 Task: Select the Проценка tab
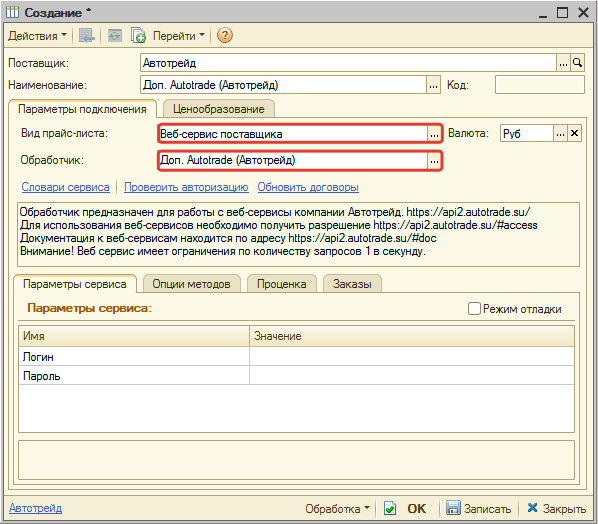(281, 284)
